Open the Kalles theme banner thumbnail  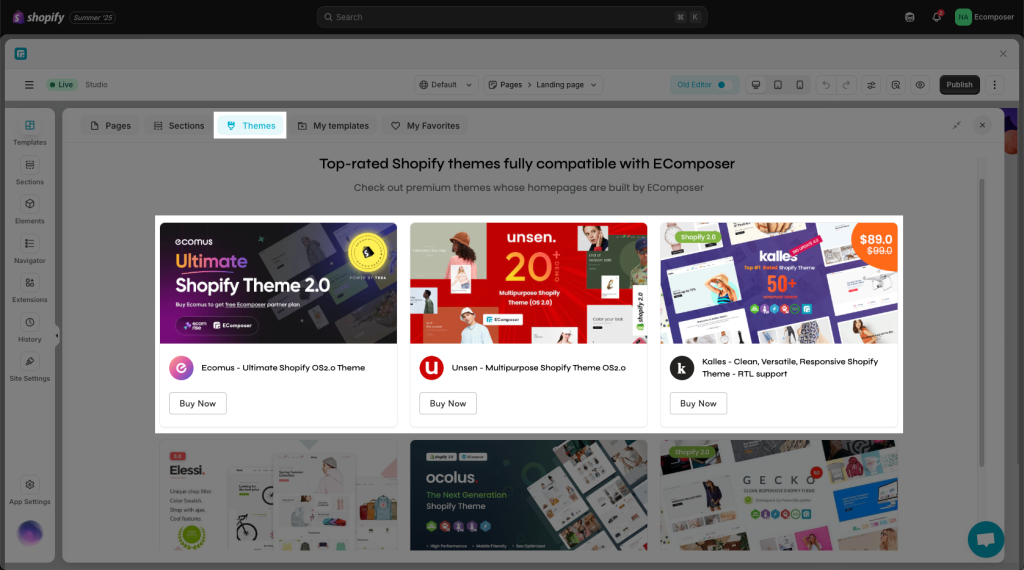point(778,283)
